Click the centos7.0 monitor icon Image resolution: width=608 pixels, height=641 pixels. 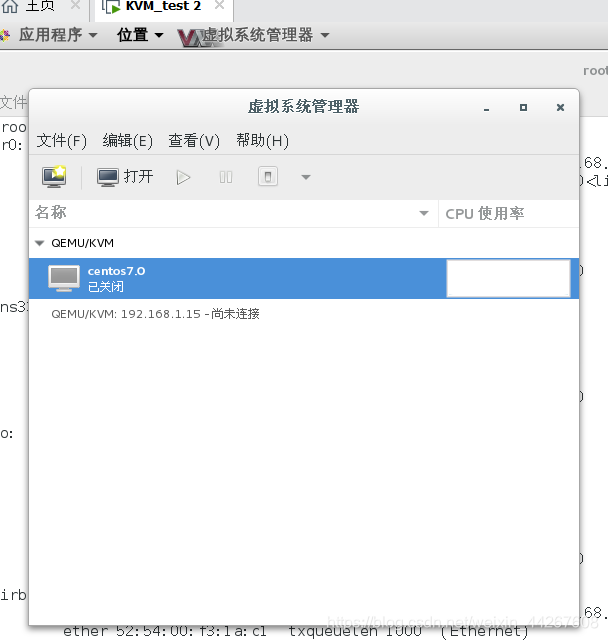(64, 278)
